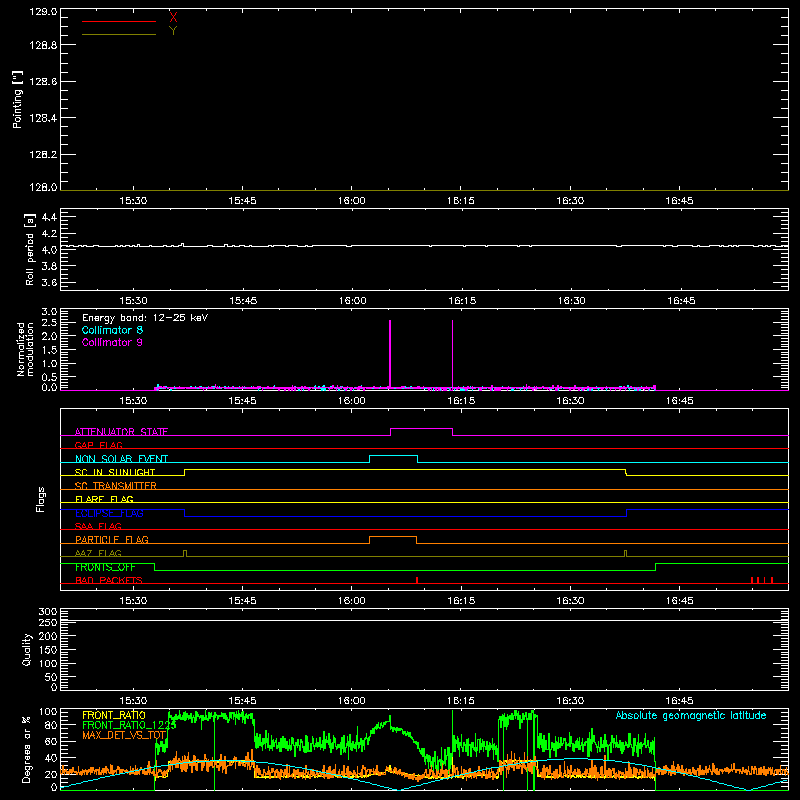
Task: Click the SC_TRANSMITTER flag label
Action: (115, 486)
